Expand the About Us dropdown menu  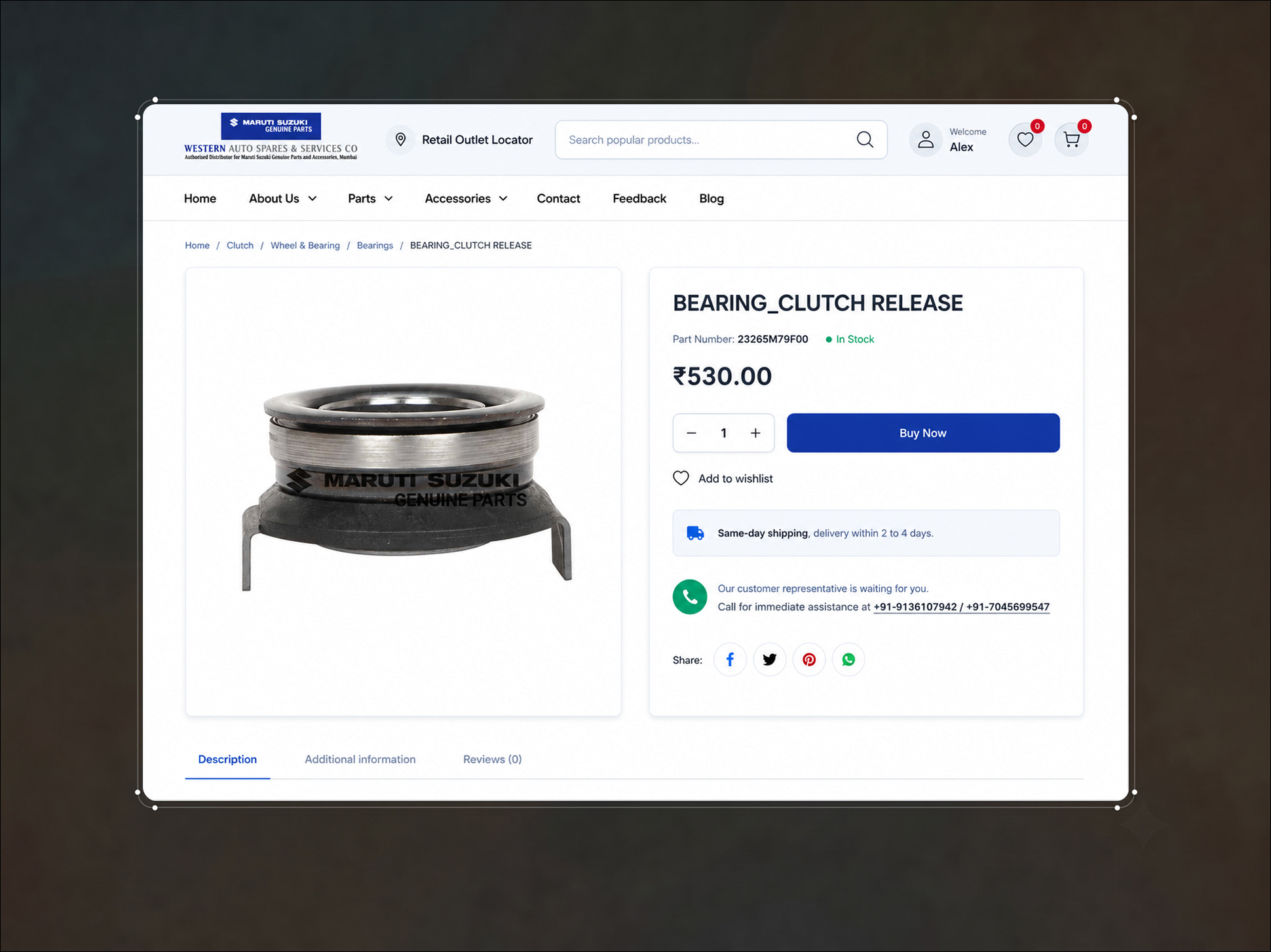282,199
